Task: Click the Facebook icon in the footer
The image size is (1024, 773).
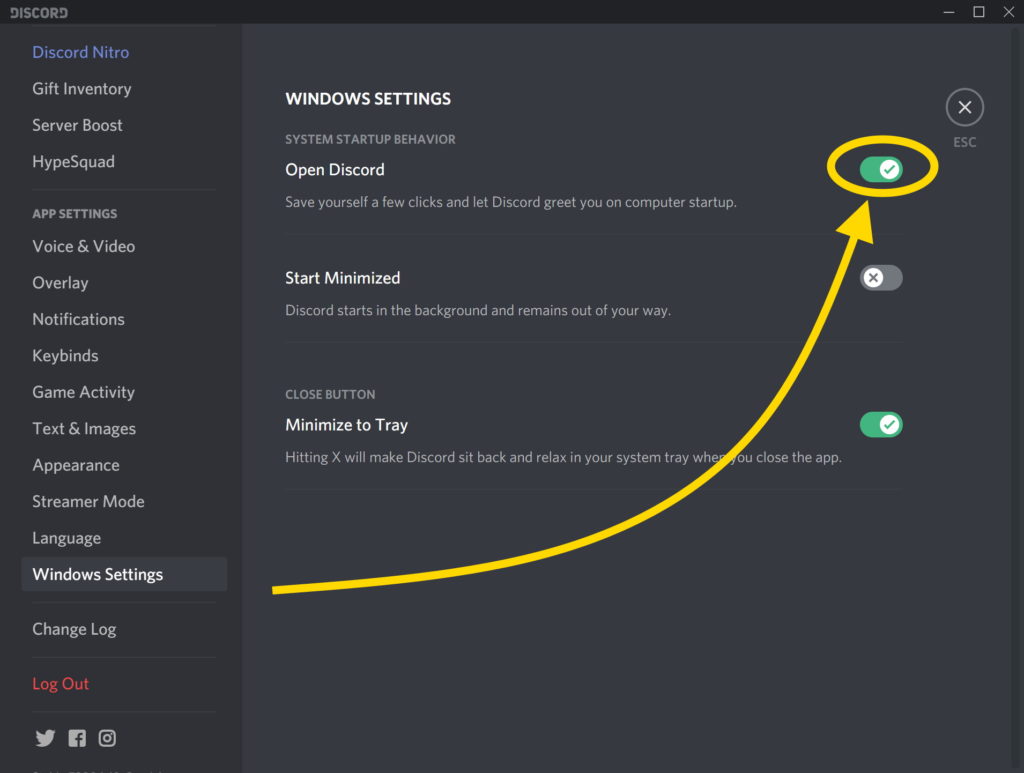Action: click(x=76, y=738)
